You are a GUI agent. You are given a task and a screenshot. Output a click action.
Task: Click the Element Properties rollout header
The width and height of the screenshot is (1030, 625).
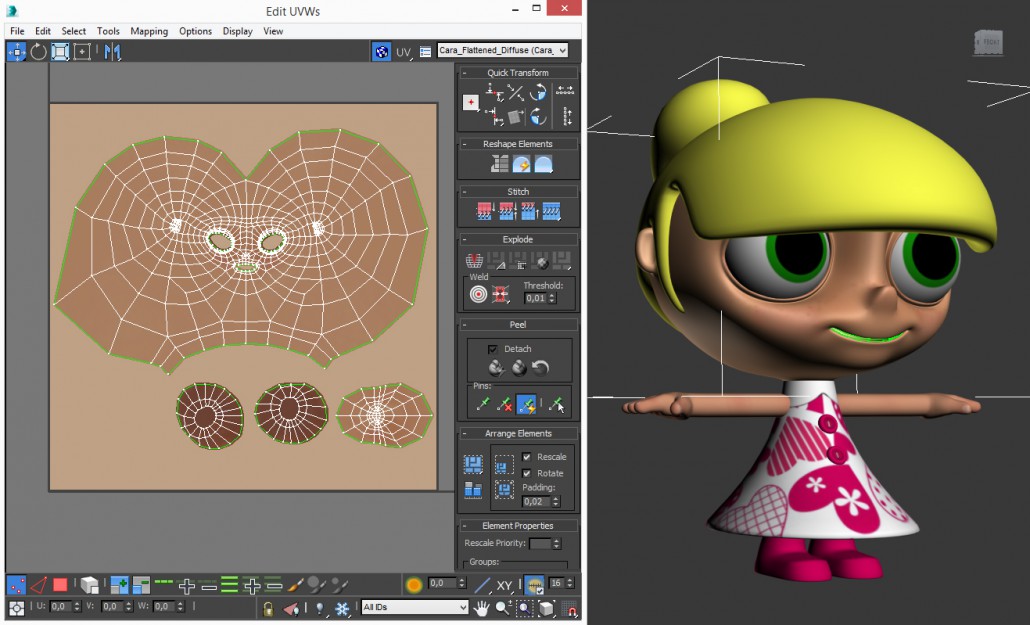[x=518, y=525]
